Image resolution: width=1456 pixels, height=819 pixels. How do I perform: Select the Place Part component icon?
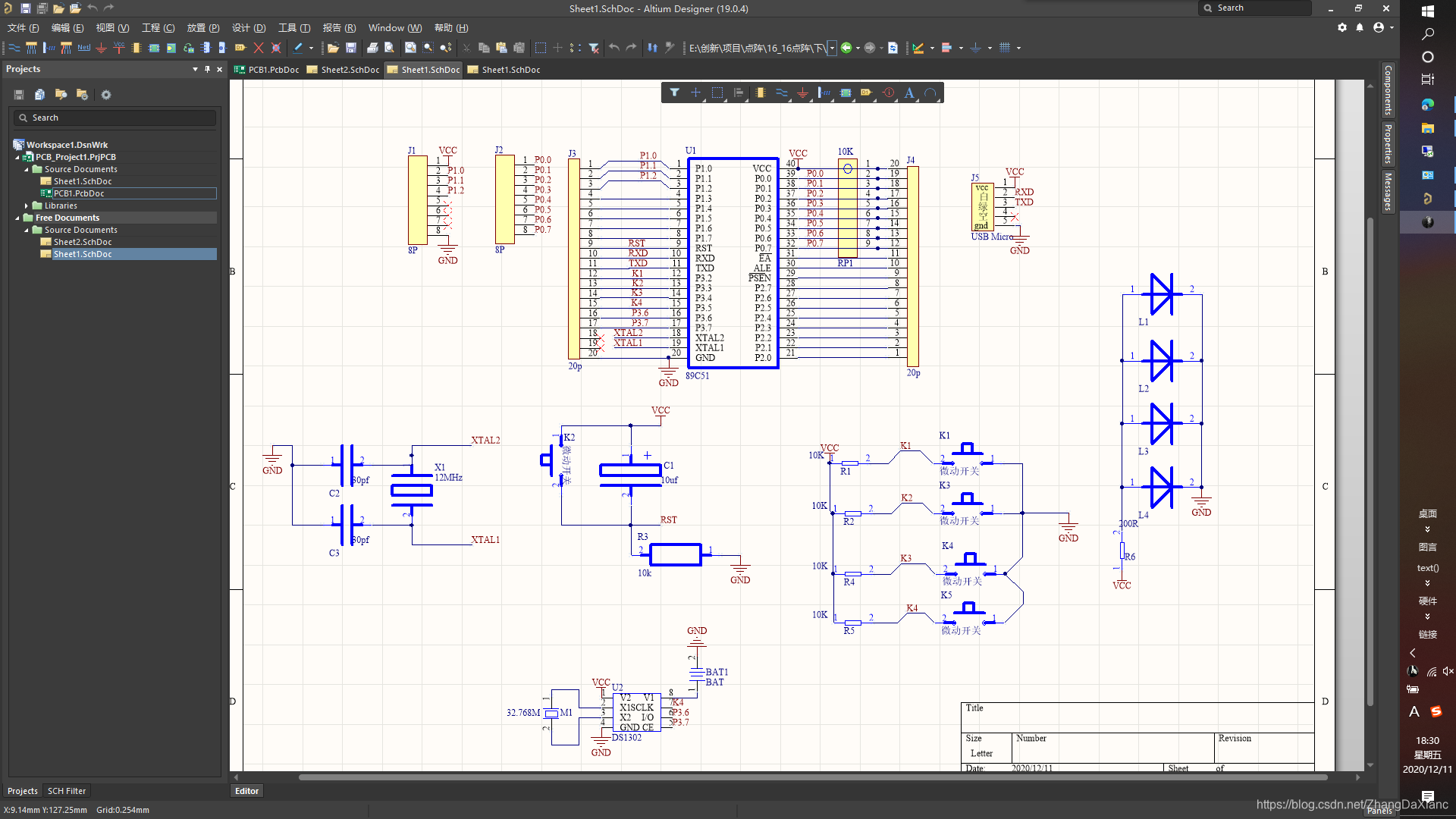click(x=136, y=48)
